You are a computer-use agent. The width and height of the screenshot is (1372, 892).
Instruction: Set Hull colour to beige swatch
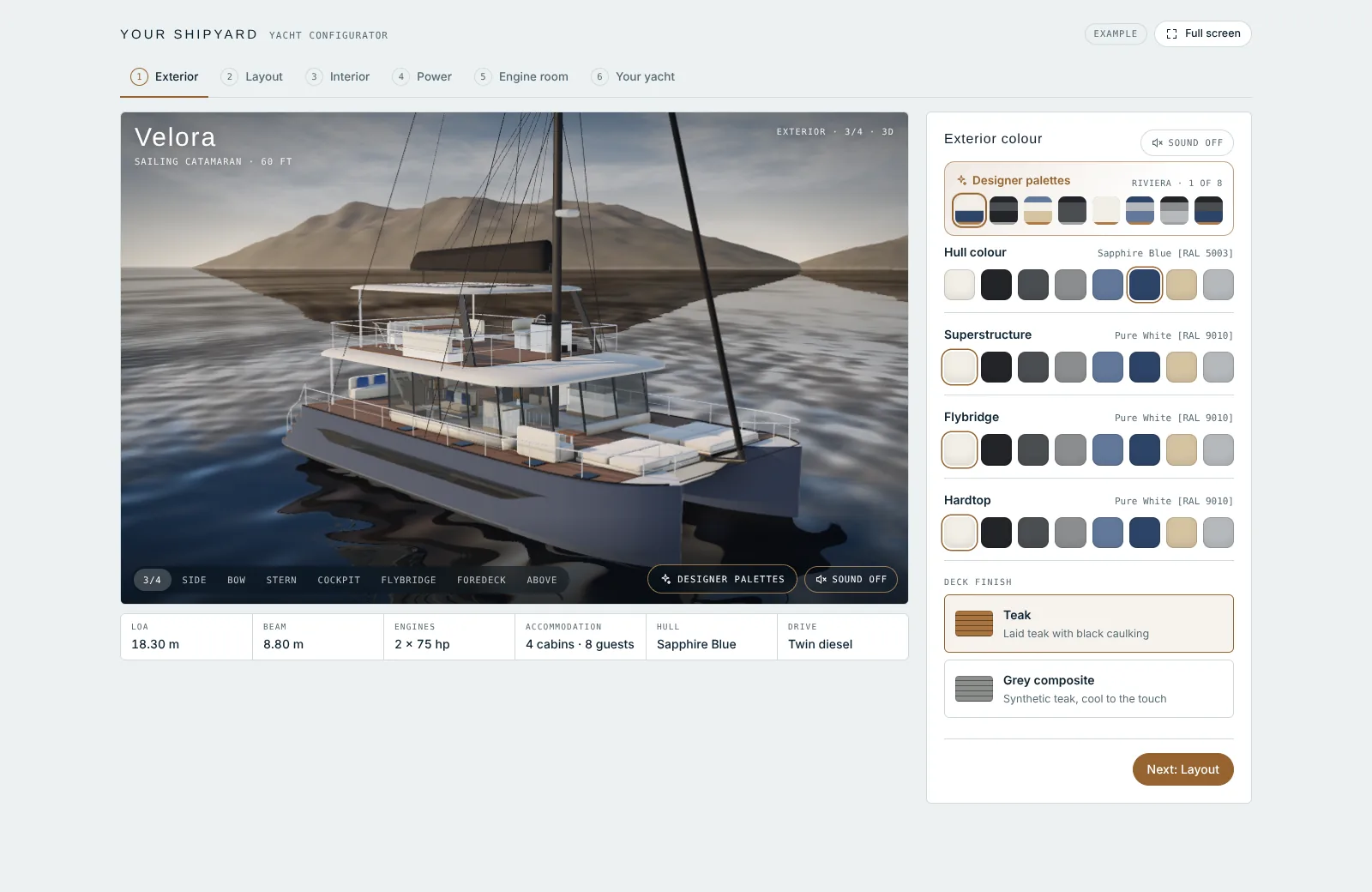coord(1182,285)
